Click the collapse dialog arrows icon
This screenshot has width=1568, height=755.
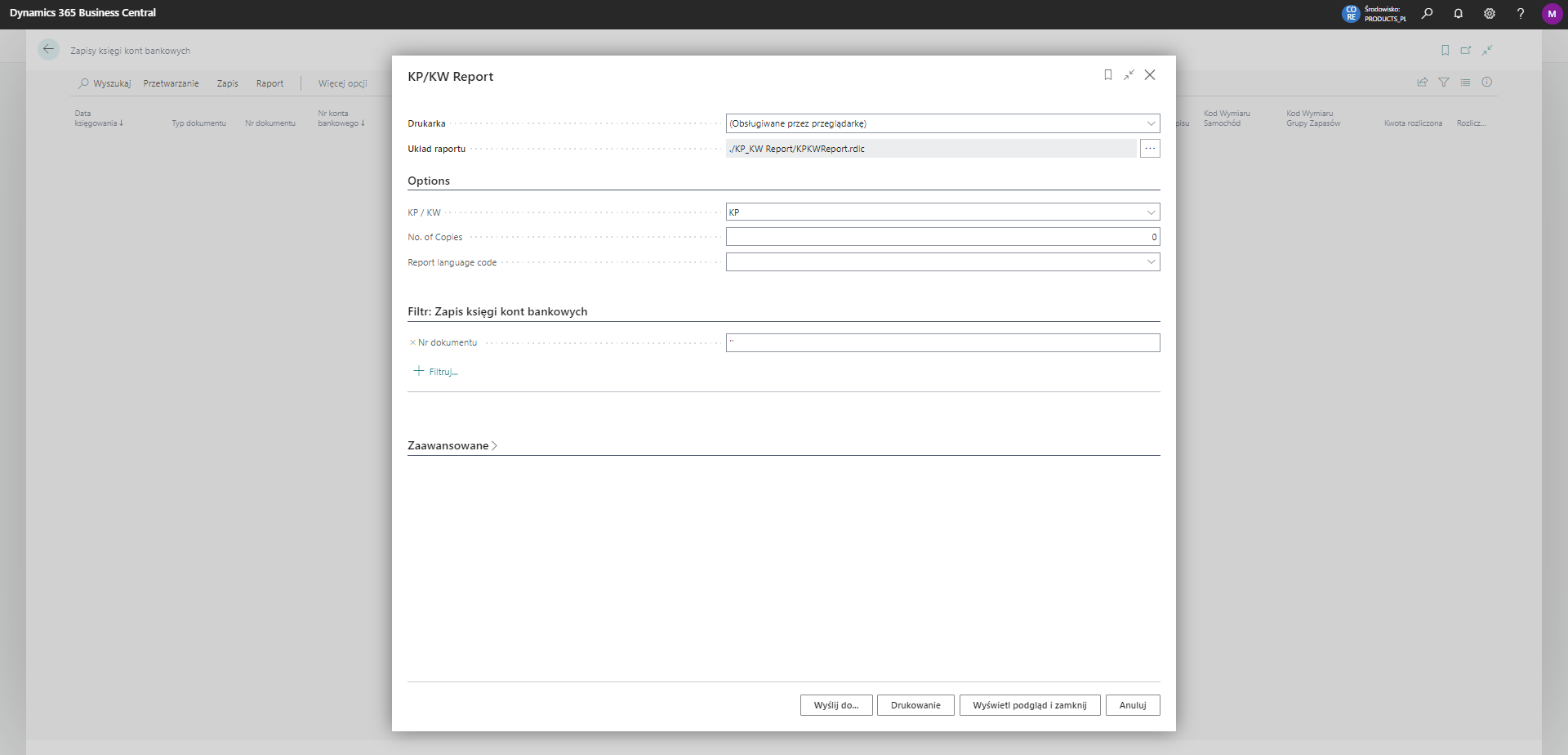click(x=1129, y=75)
